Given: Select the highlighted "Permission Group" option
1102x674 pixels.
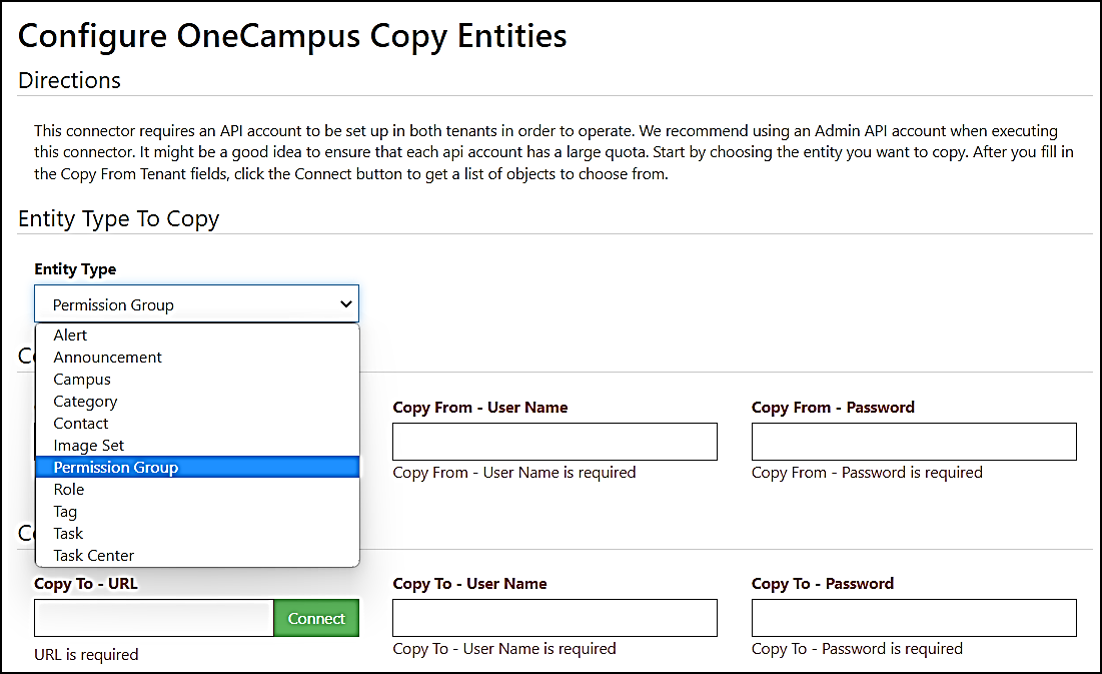Looking at the screenshot, I should pyautogui.click(x=115, y=467).
